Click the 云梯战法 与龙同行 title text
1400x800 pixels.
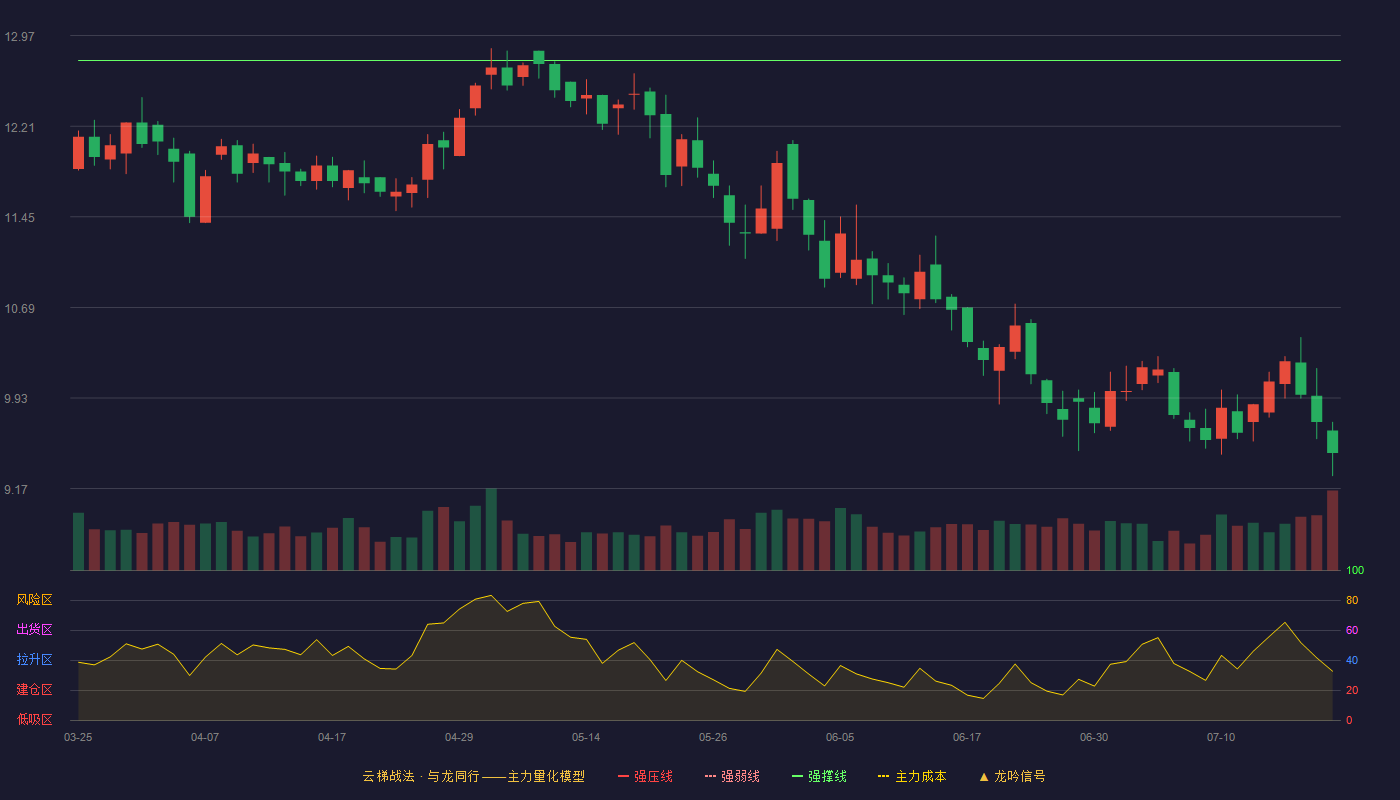pos(421,776)
